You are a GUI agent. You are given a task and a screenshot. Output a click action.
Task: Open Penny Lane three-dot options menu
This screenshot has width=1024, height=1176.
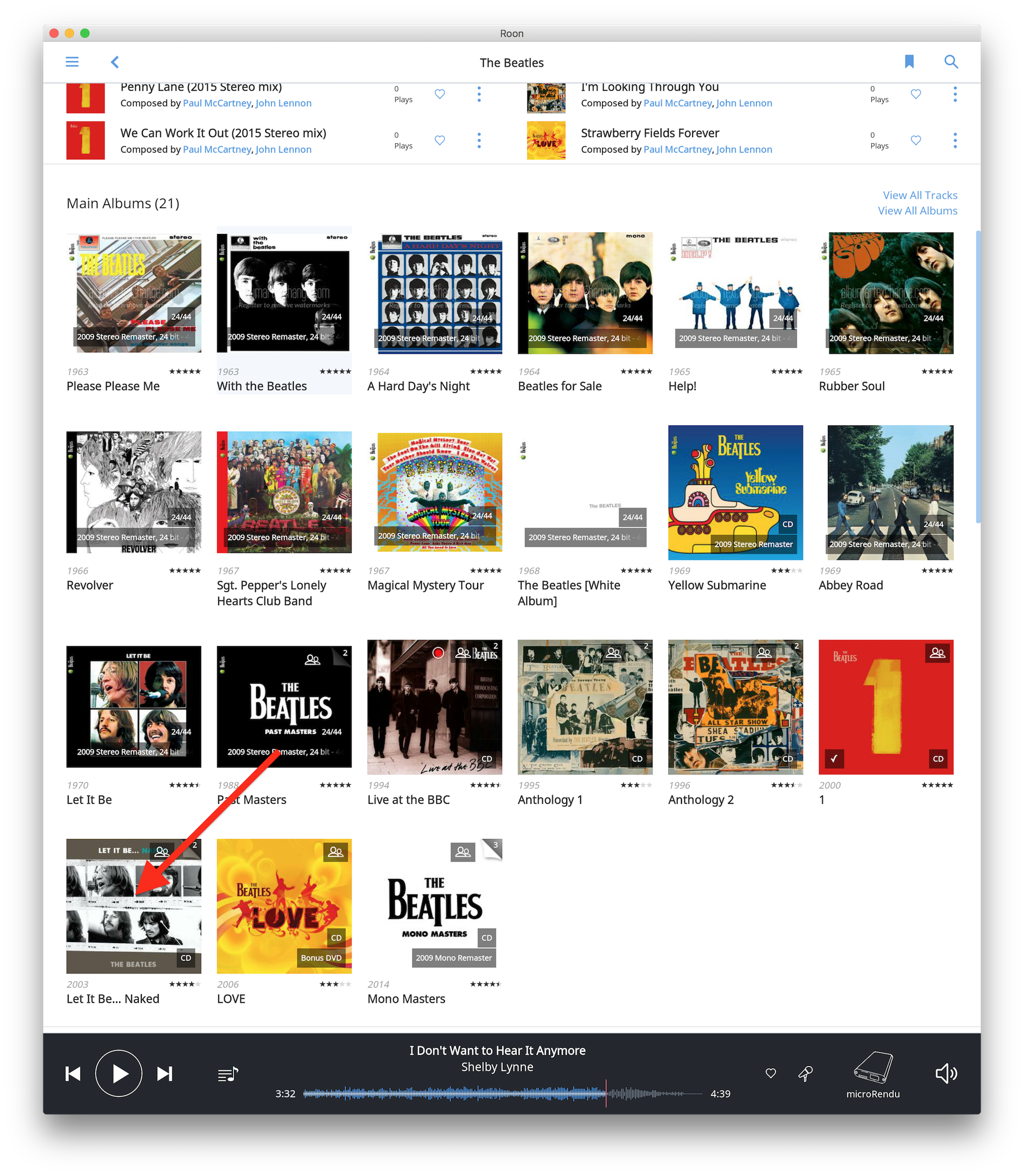(x=479, y=94)
